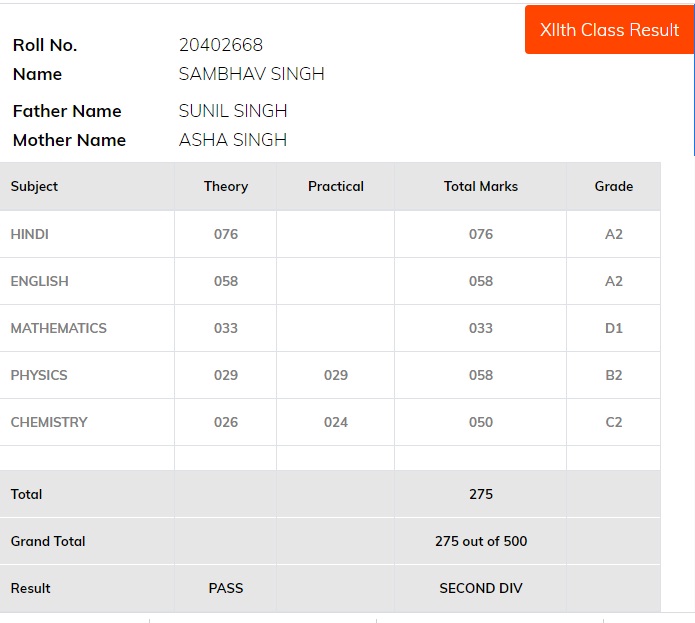Click CHEMISTRY total marks 050
This screenshot has width=695, height=623.
pyautogui.click(x=481, y=422)
